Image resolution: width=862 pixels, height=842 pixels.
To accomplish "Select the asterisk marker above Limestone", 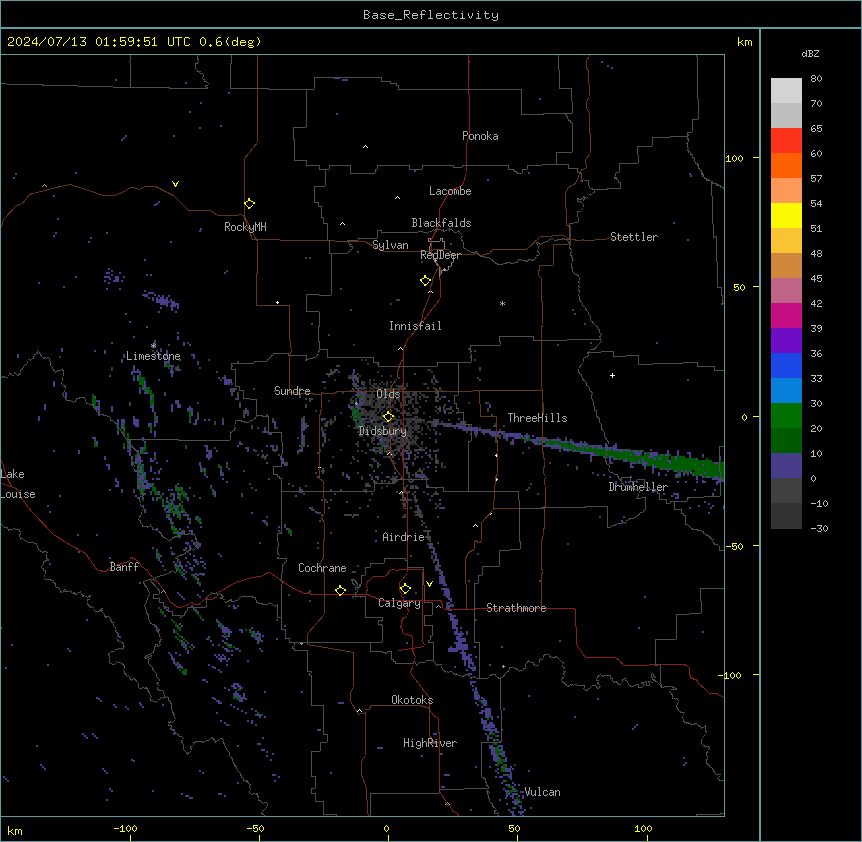I will coord(153,345).
